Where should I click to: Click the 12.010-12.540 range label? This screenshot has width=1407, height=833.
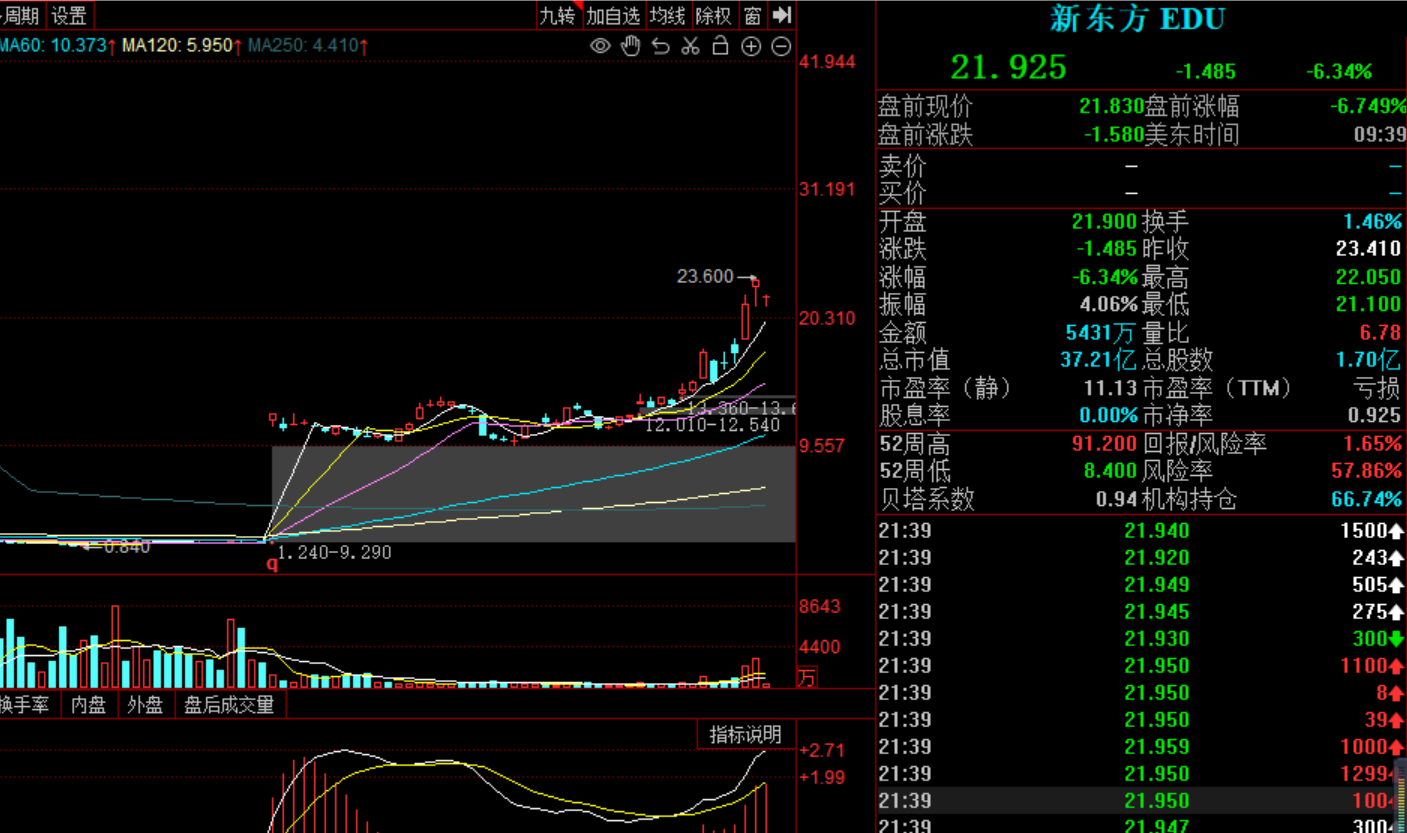click(712, 425)
